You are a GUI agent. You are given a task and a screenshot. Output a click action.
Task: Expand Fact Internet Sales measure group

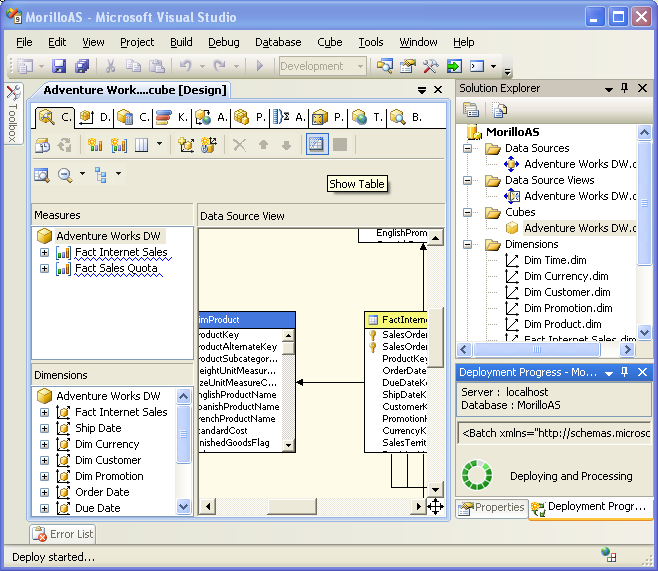(44, 253)
